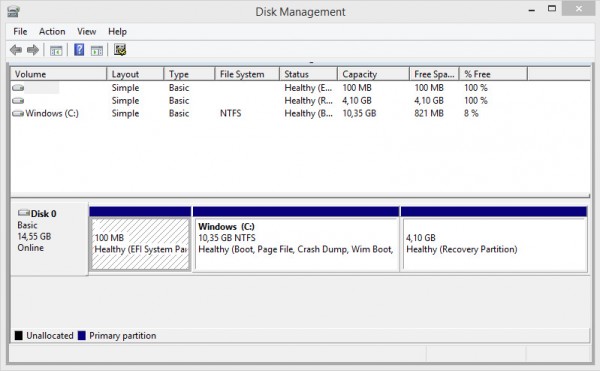Click the 821 MB free space cell
The width and height of the screenshot is (600, 371).
coord(429,114)
